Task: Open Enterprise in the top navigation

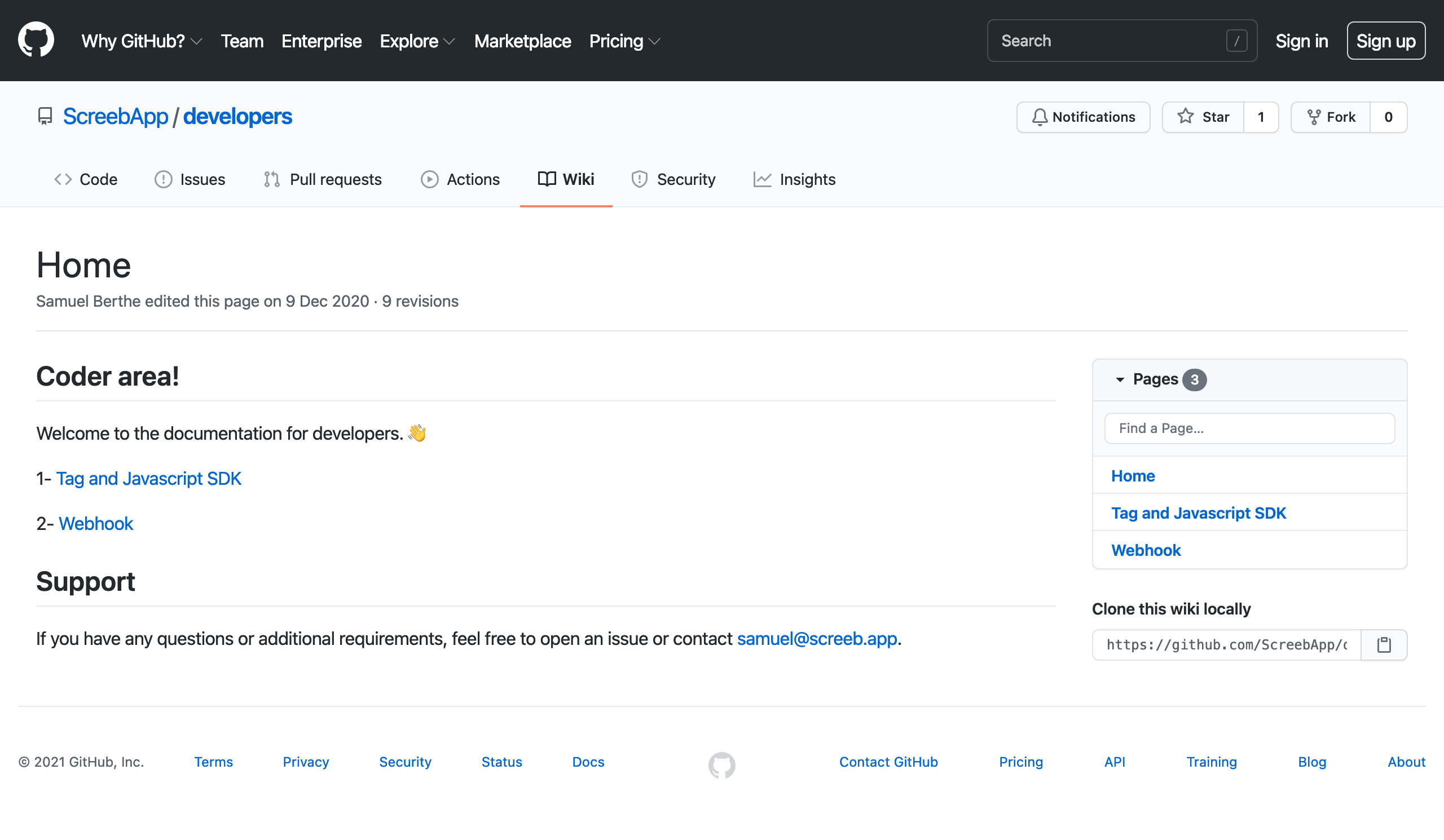Action: (322, 41)
